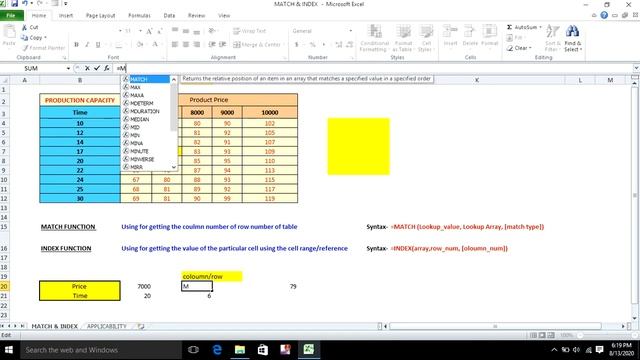Open Task View on the taskbar
Viewport: 640px width, 360px height.
coord(193,350)
